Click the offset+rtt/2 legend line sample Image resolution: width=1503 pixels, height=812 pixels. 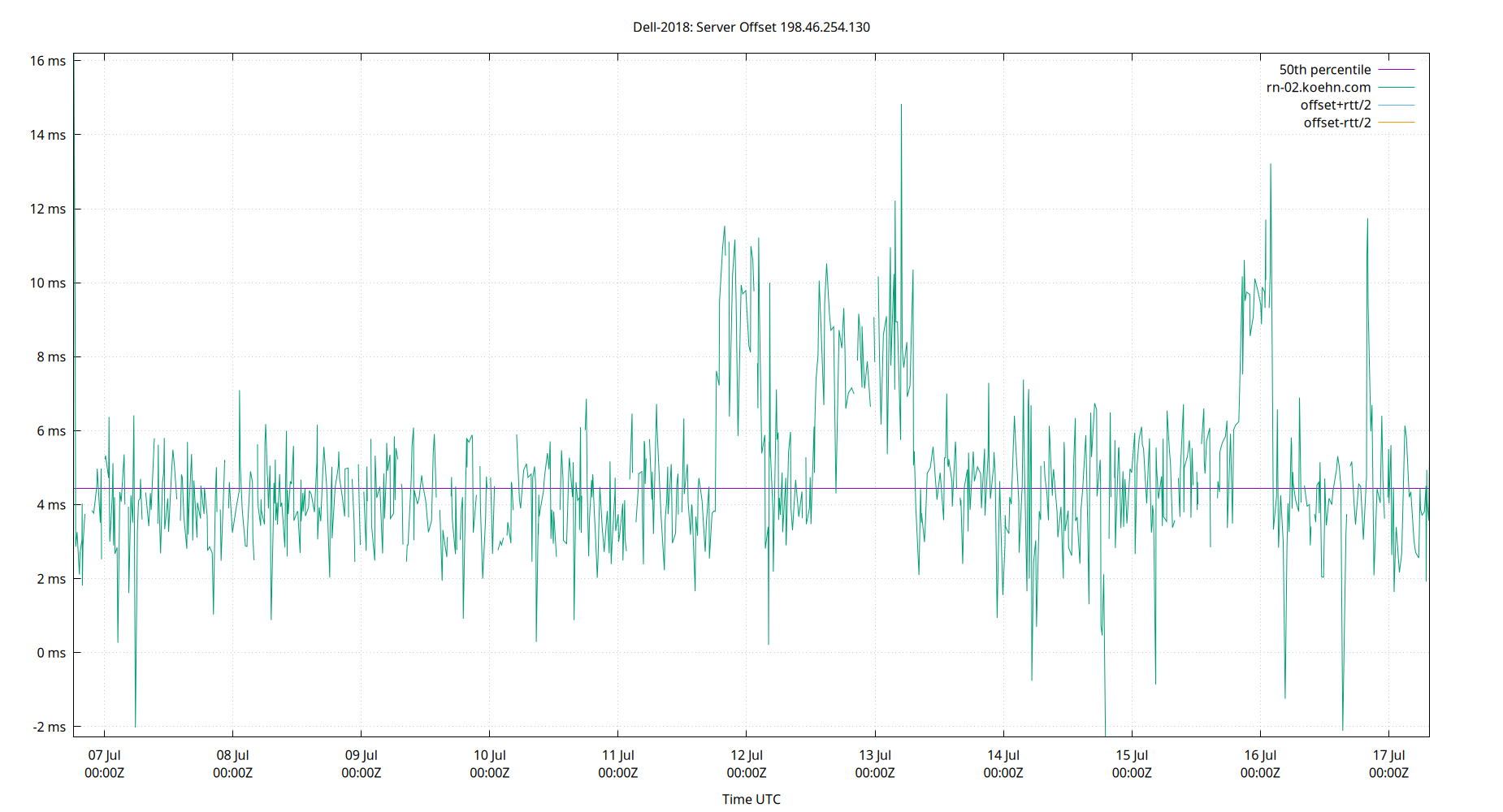1396,104
